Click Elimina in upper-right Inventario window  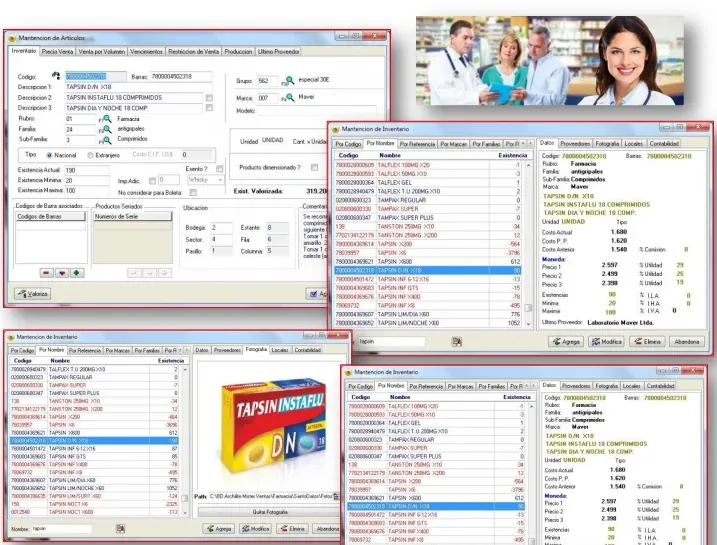click(647, 342)
